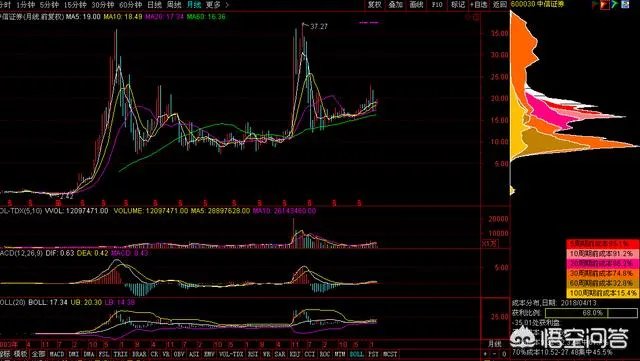This screenshot has width=640, height=361.
Task: Click the blue panel icon top right
Action: (x=624, y=4)
